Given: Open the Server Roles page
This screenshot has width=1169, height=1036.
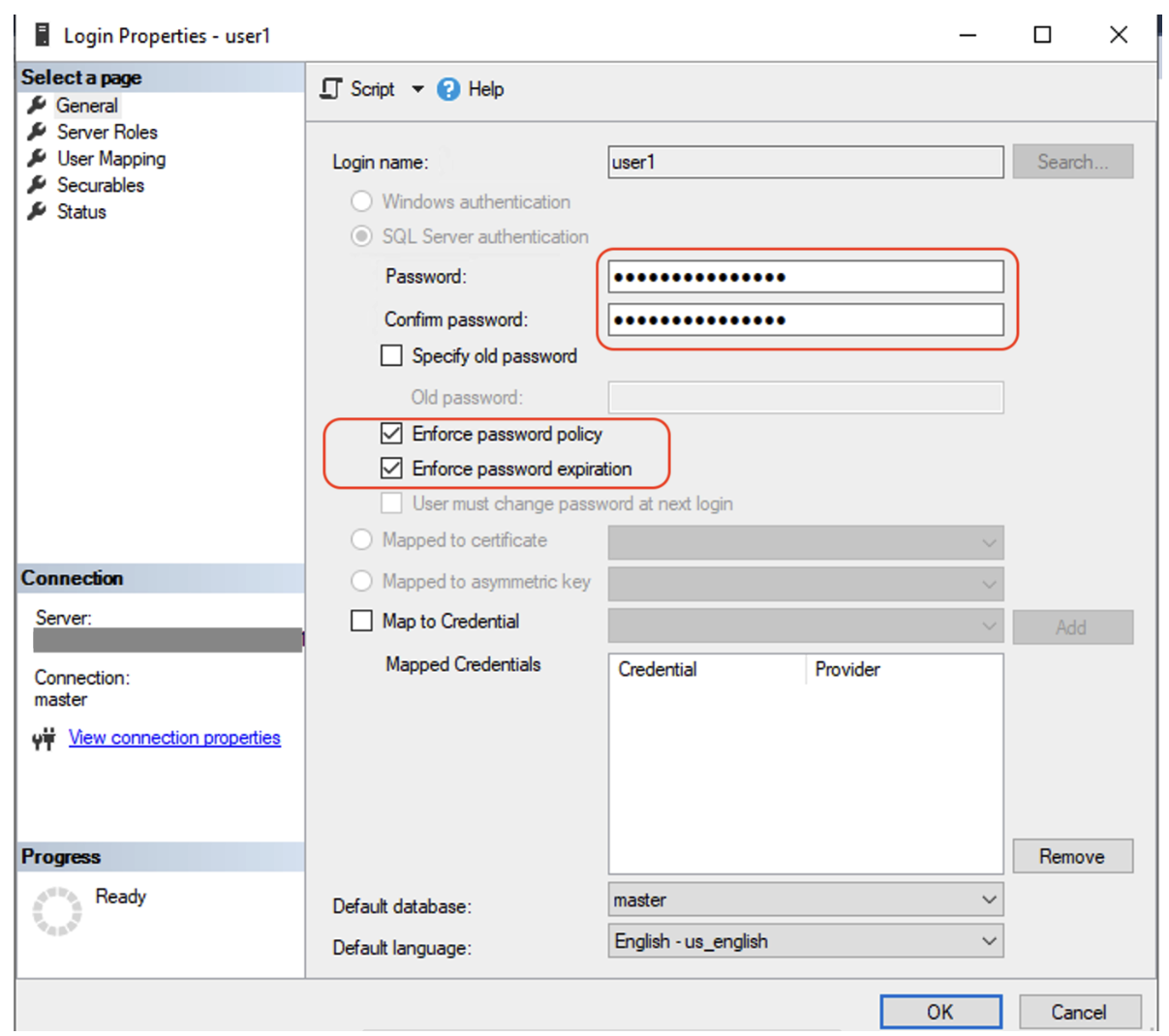Looking at the screenshot, I should pyautogui.click(x=107, y=132).
